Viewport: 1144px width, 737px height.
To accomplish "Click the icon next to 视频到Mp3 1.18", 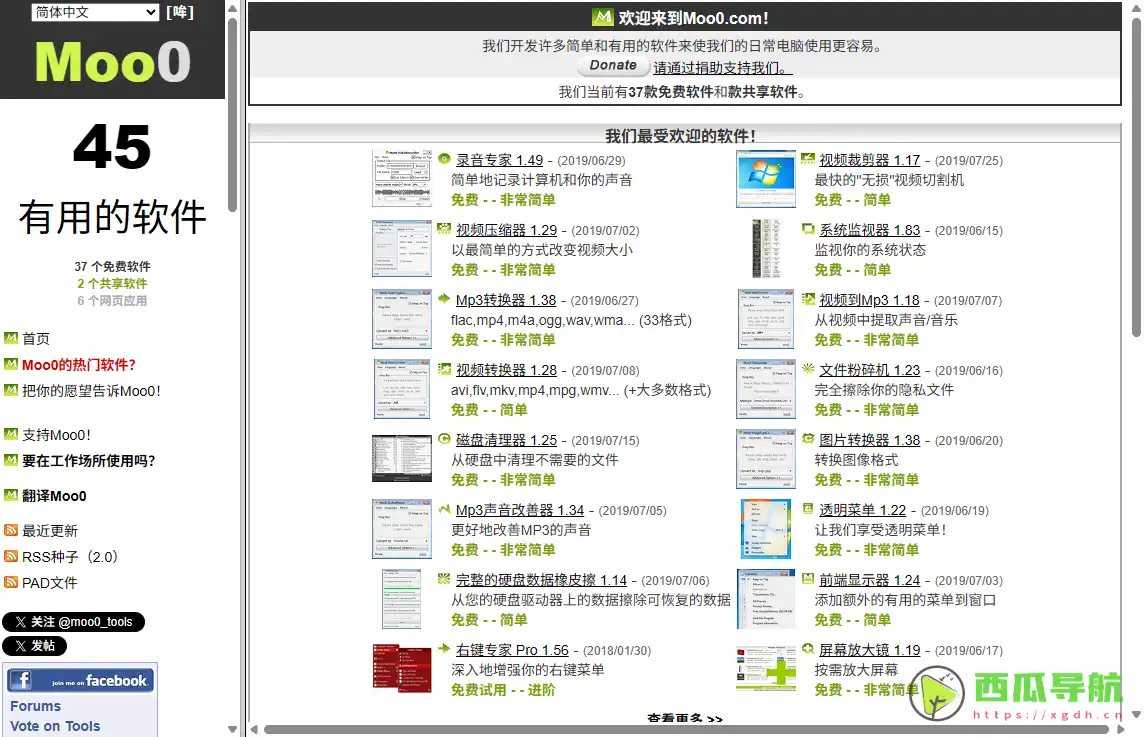I will click(808, 298).
